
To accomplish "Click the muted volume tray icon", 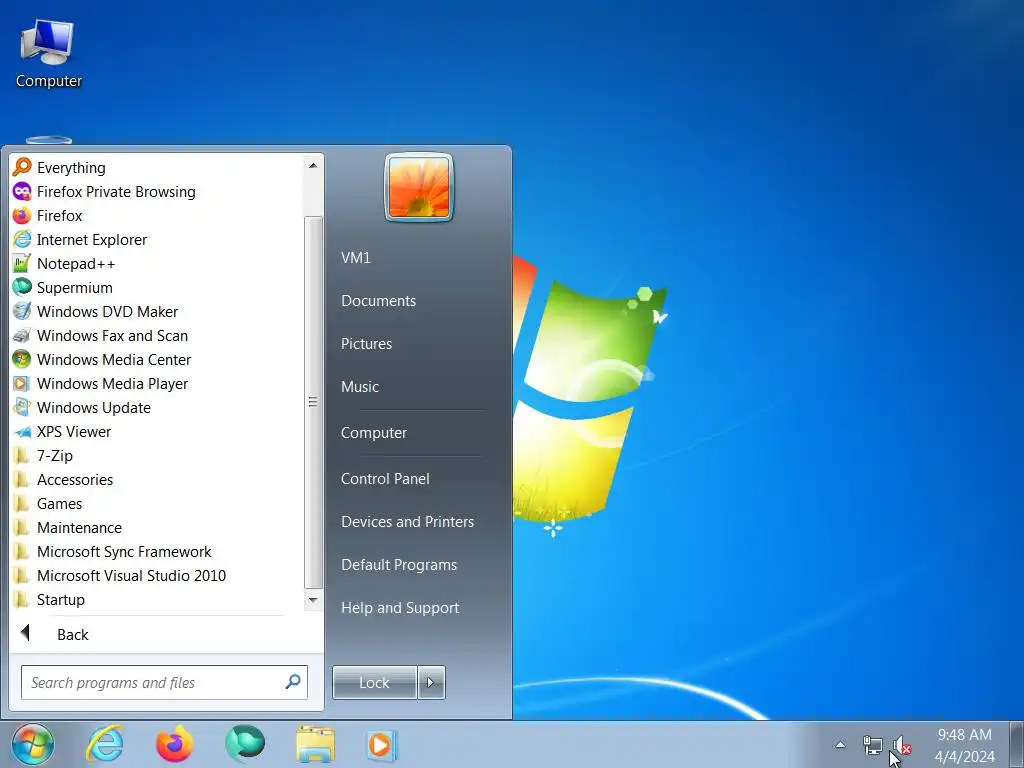I will pyautogui.click(x=902, y=744).
